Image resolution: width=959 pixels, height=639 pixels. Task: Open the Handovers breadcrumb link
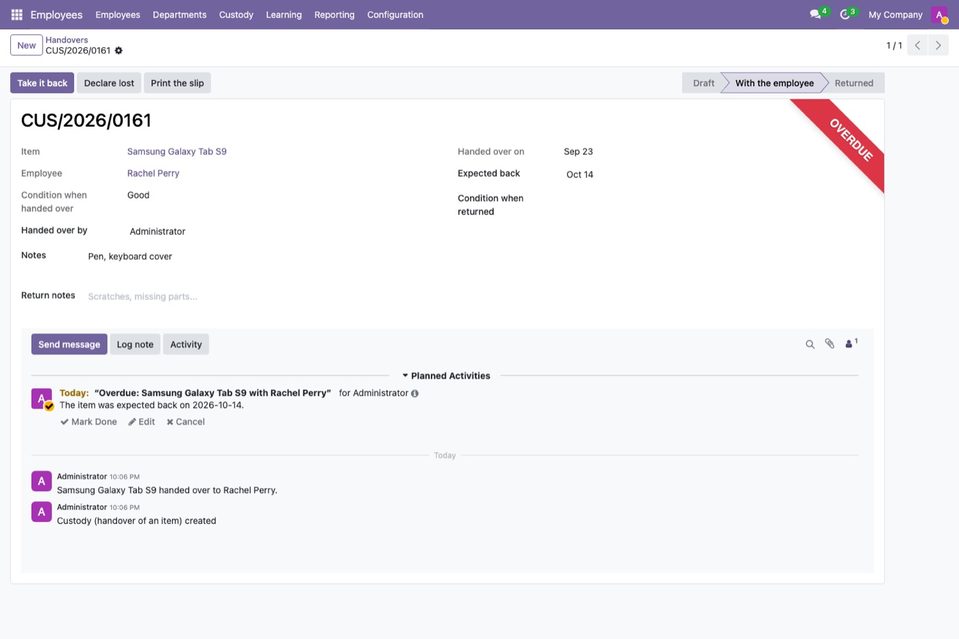67,40
